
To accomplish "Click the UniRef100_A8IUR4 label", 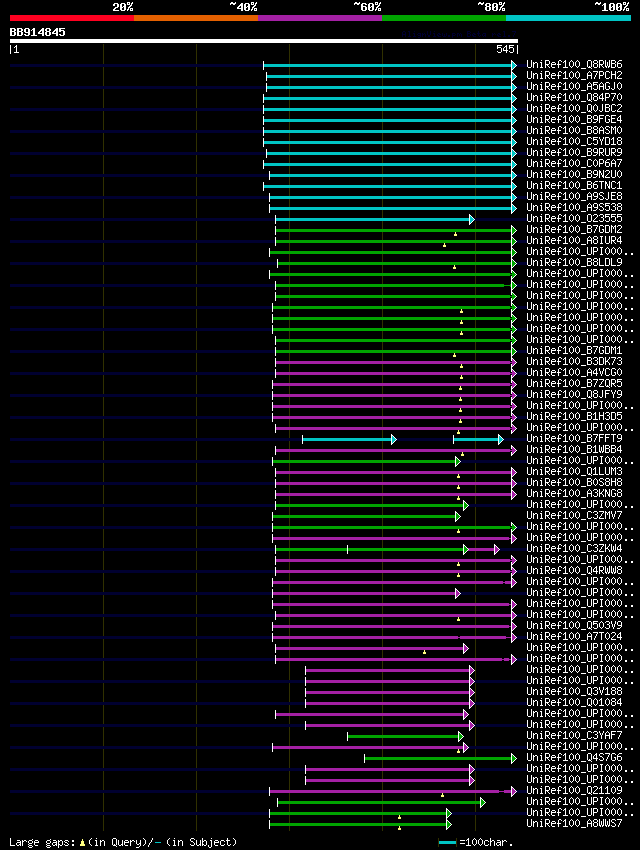I will point(574,240).
